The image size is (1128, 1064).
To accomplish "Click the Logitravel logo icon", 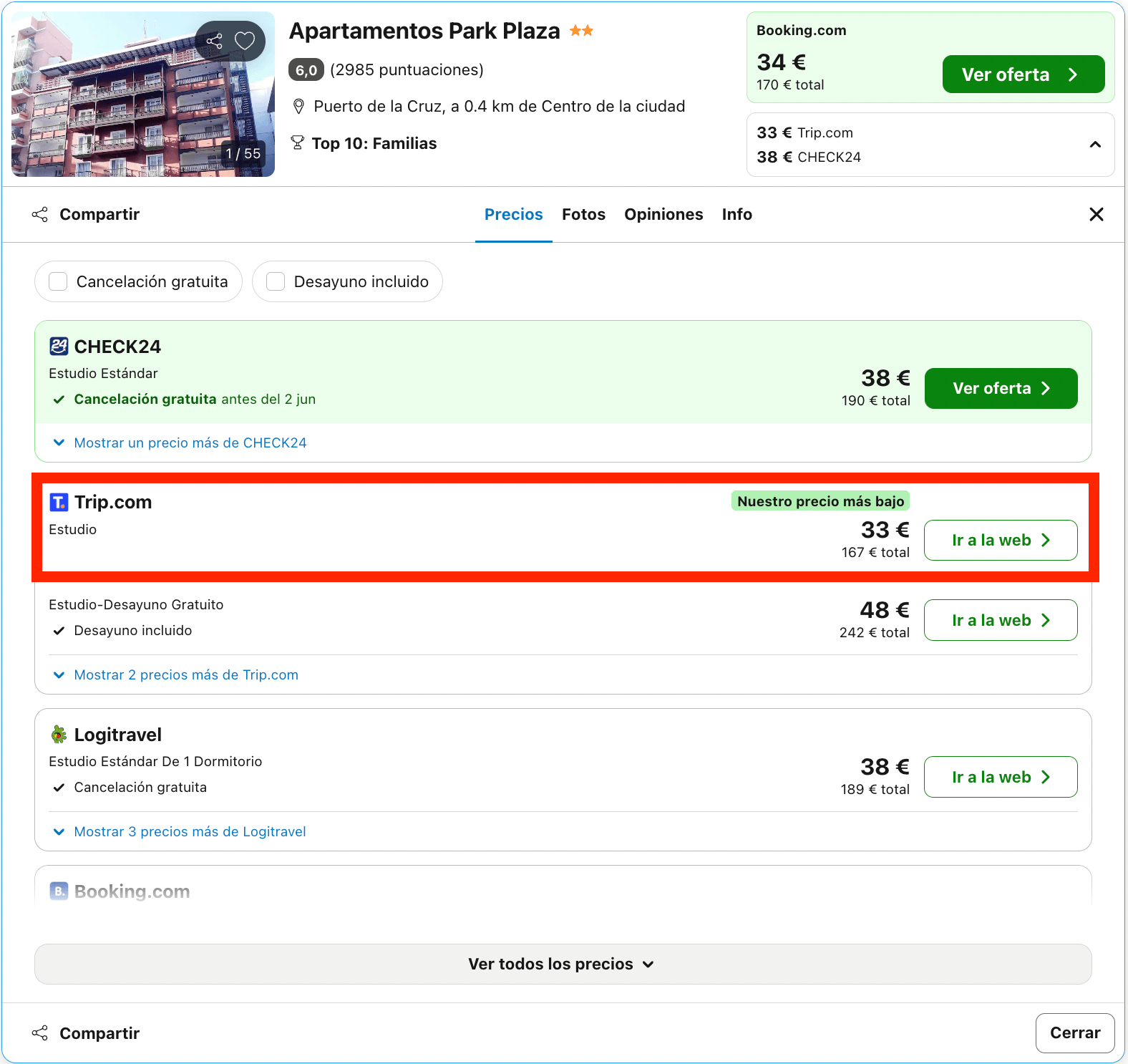I will click(59, 735).
